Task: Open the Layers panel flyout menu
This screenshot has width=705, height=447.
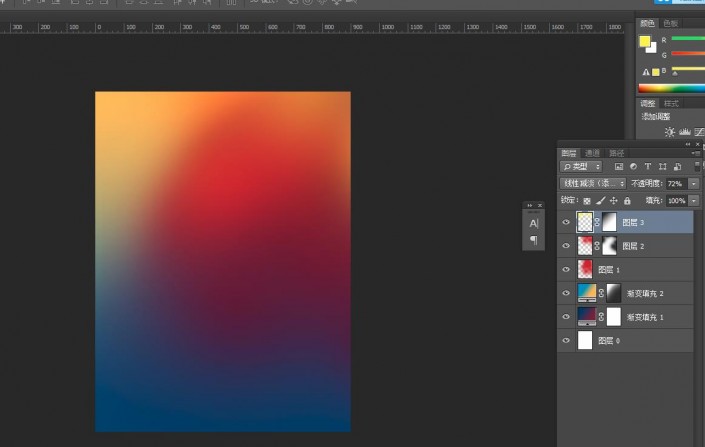Action: pyautogui.click(x=695, y=153)
